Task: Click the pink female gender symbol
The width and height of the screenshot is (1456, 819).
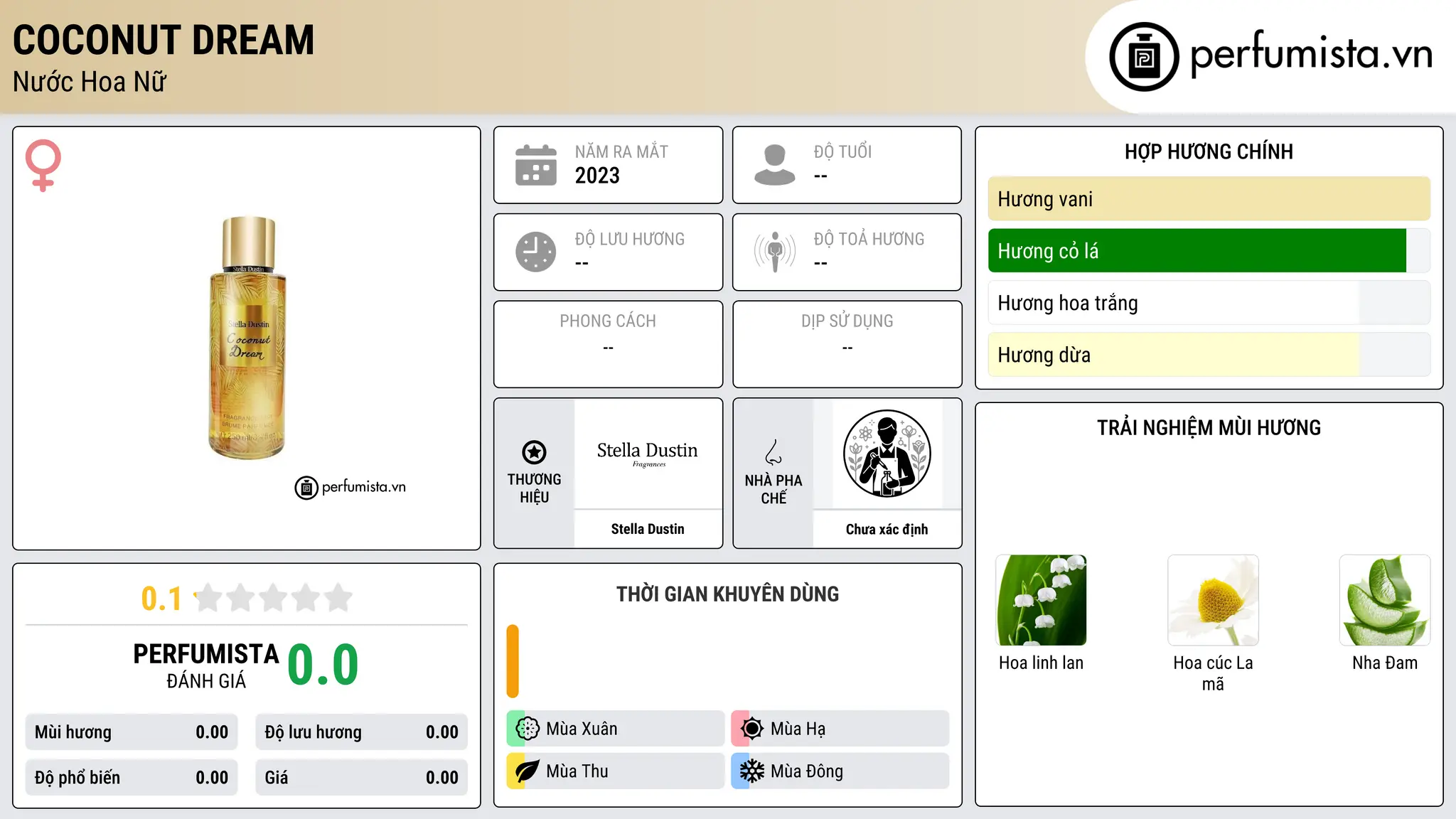Action: coord(43,165)
